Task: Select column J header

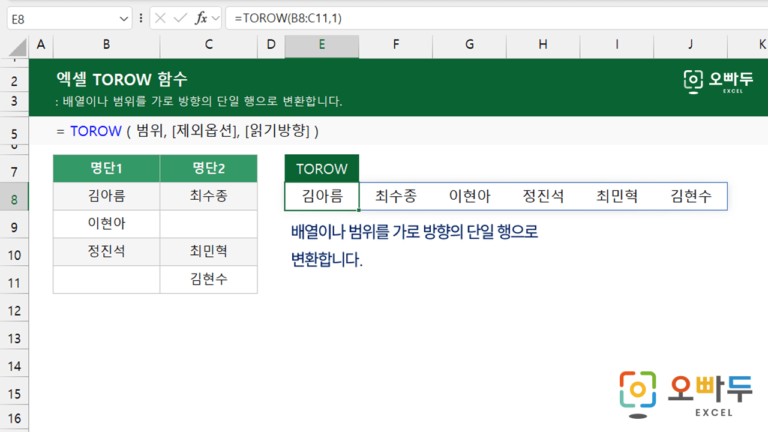Action: click(x=691, y=45)
